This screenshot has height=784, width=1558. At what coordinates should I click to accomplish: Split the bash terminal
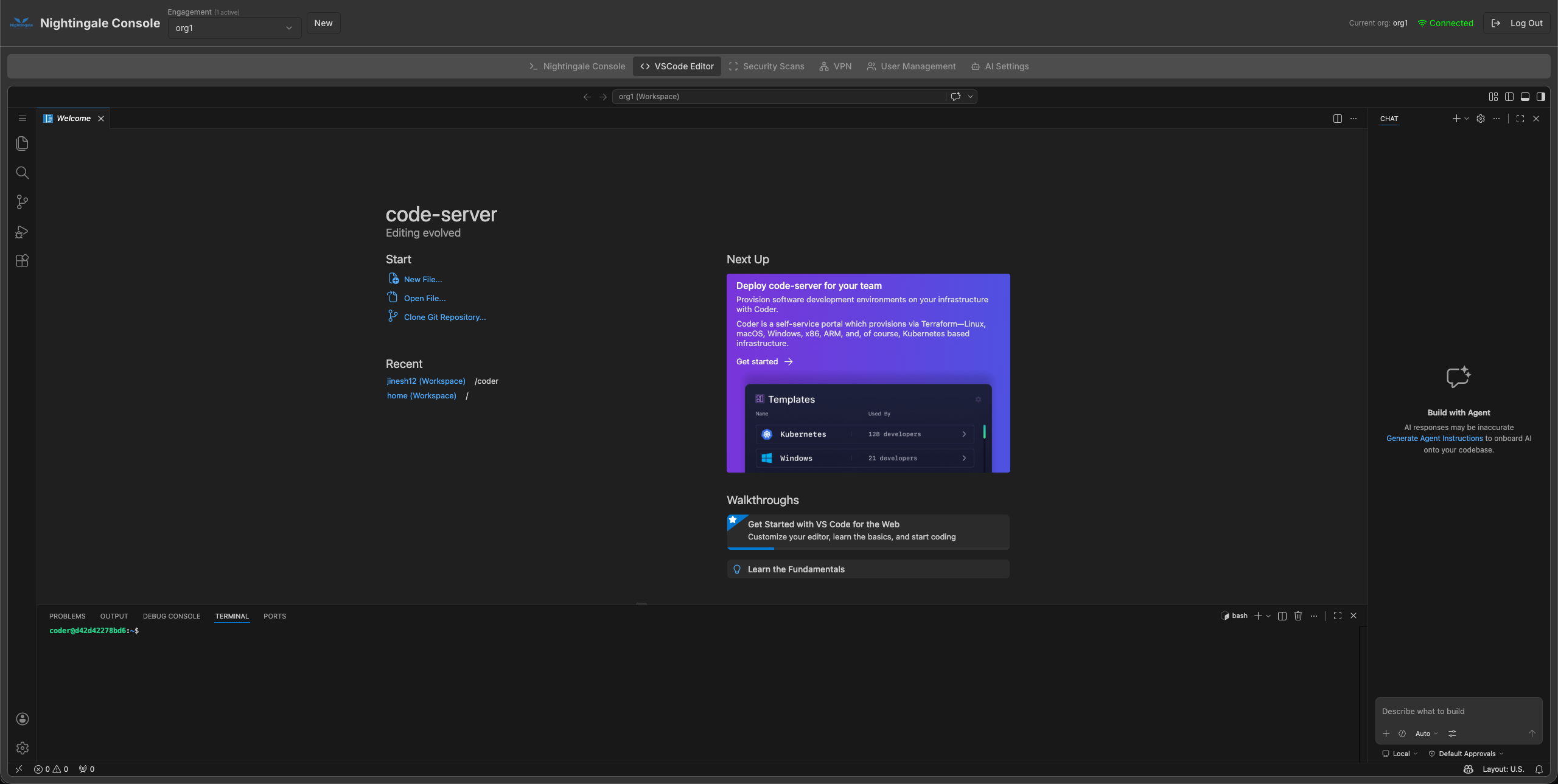pyautogui.click(x=1282, y=616)
